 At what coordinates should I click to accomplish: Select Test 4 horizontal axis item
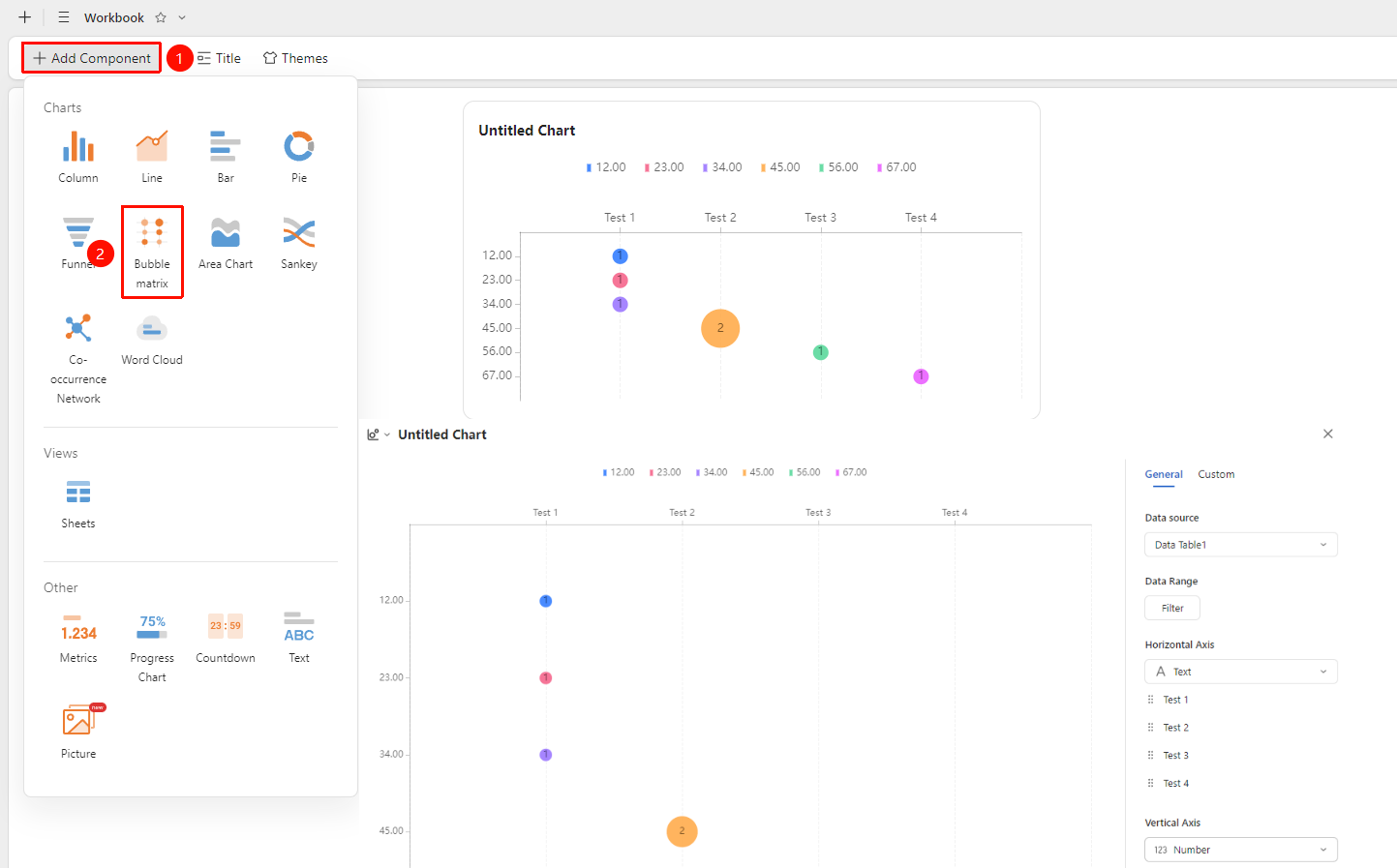pos(1176,784)
